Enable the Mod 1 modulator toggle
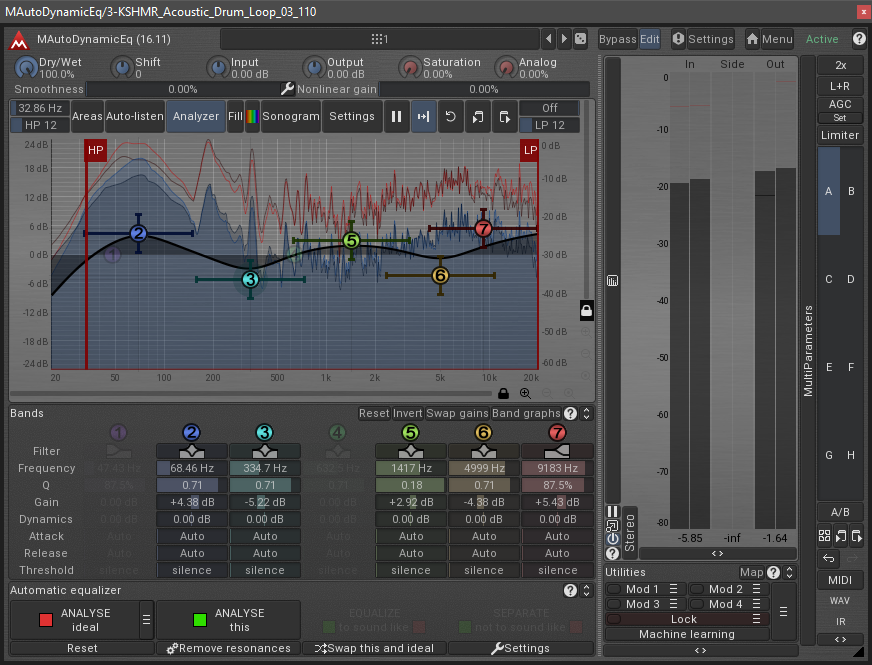 pyautogui.click(x=613, y=590)
